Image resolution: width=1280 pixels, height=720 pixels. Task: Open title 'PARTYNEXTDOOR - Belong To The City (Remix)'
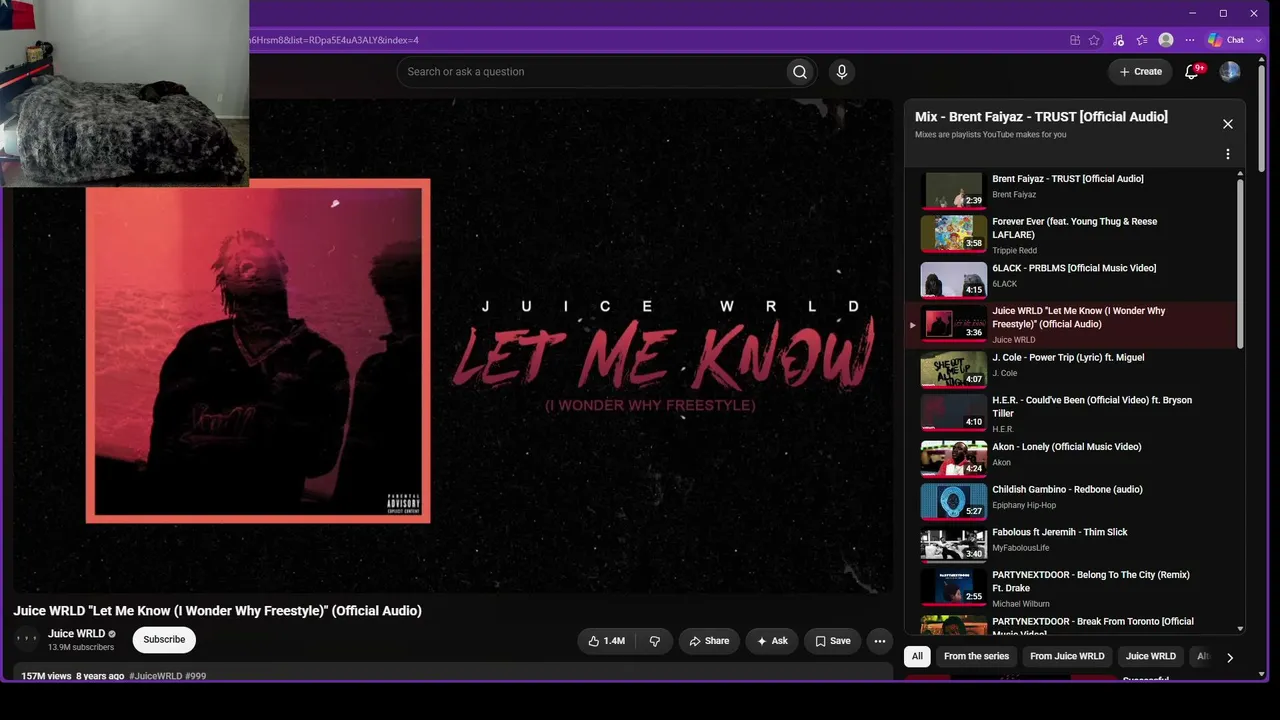[1091, 581]
